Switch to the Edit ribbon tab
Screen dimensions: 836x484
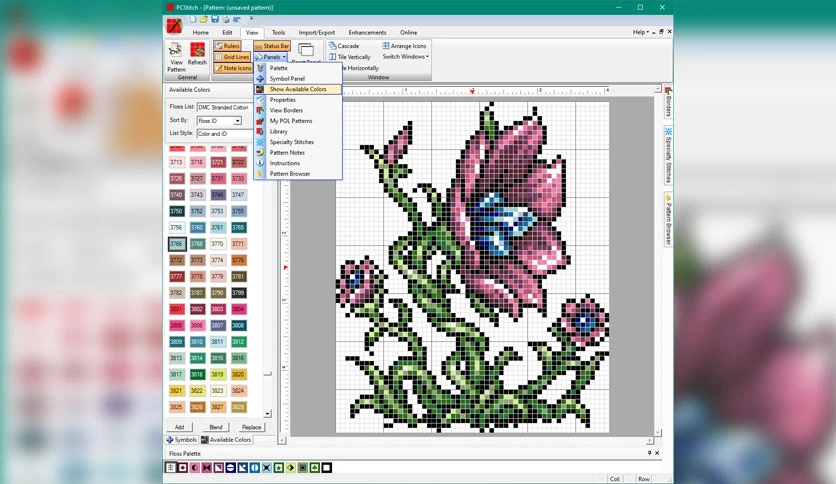click(227, 32)
